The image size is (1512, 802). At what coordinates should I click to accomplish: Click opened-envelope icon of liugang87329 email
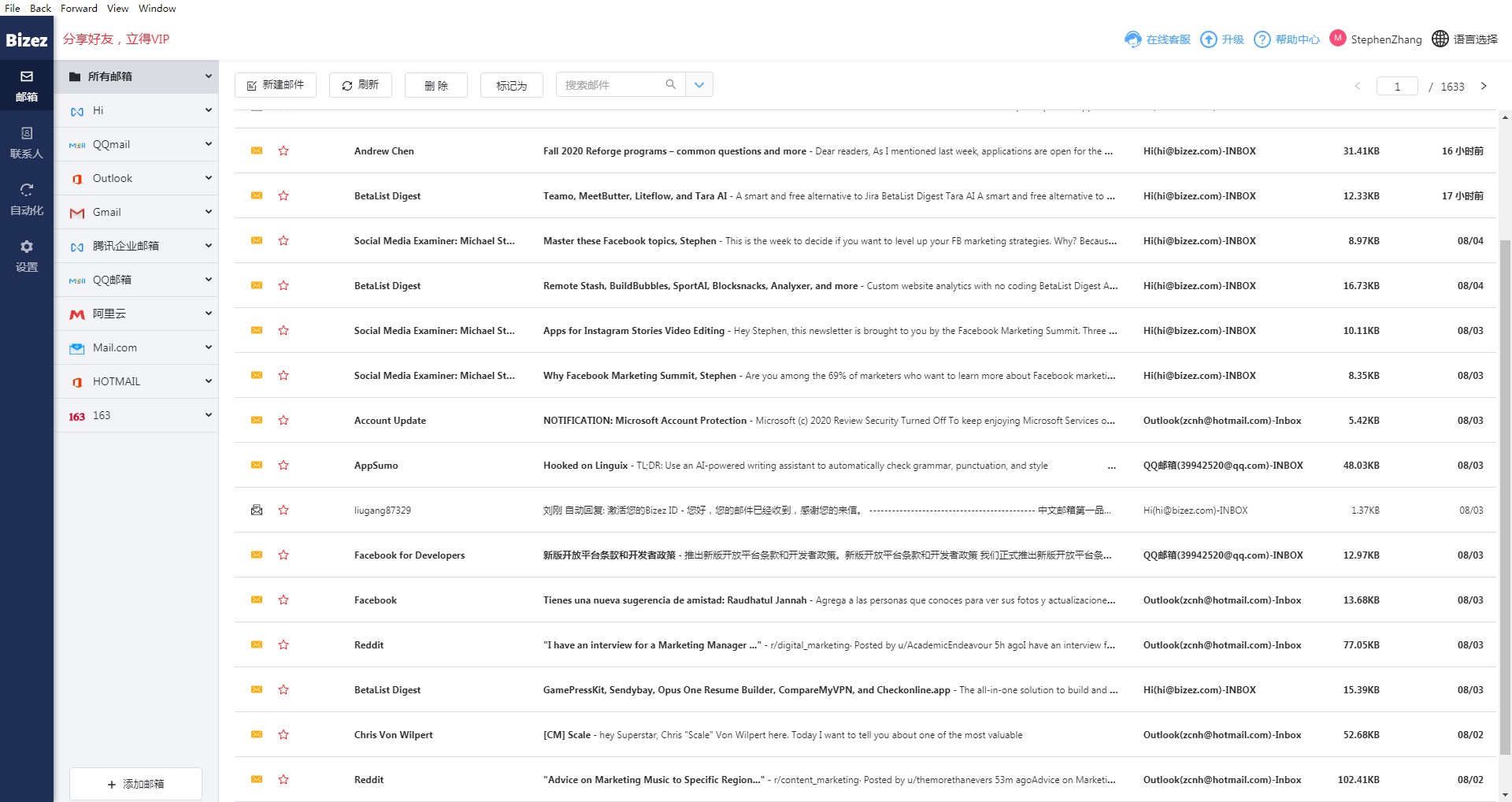257,510
